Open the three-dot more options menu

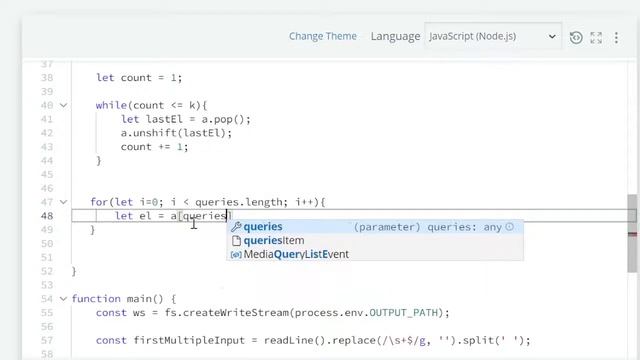[616, 38]
